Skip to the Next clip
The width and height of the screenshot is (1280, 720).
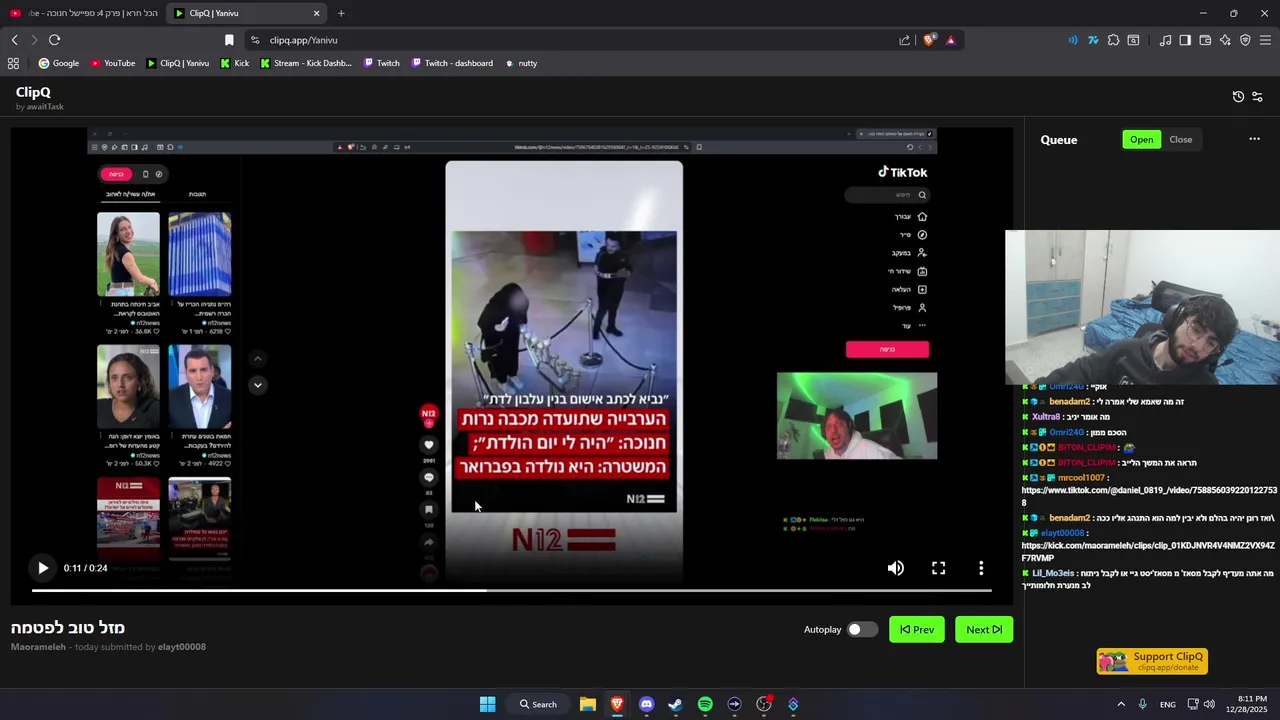(x=984, y=630)
